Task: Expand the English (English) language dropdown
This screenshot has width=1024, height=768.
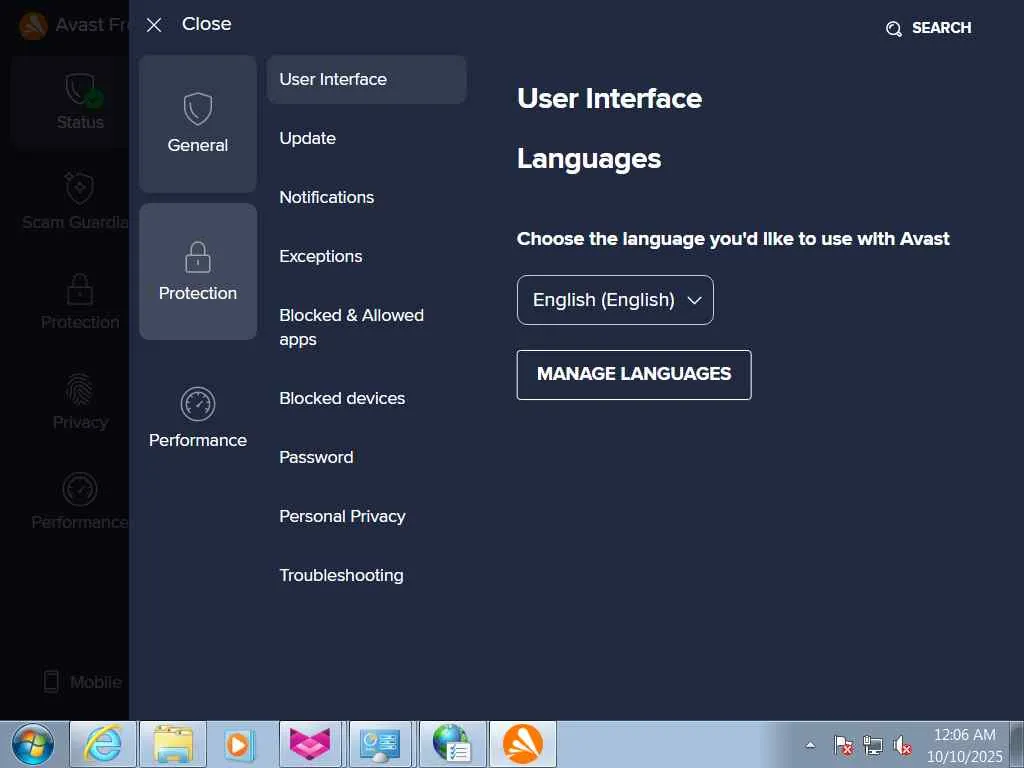Action: pos(615,300)
